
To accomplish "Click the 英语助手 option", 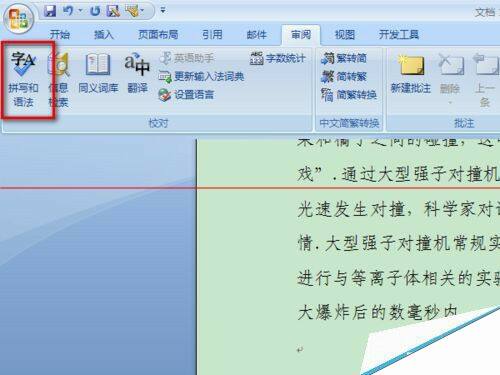I will pos(187,58).
